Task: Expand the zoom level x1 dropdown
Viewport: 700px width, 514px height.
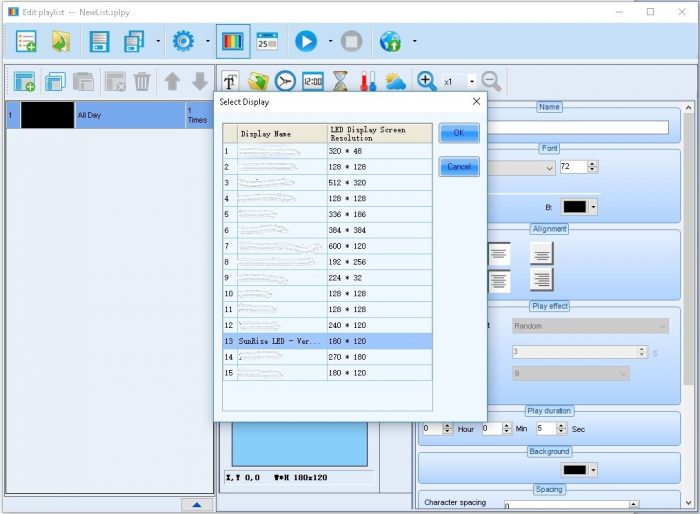Action: pos(472,81)
